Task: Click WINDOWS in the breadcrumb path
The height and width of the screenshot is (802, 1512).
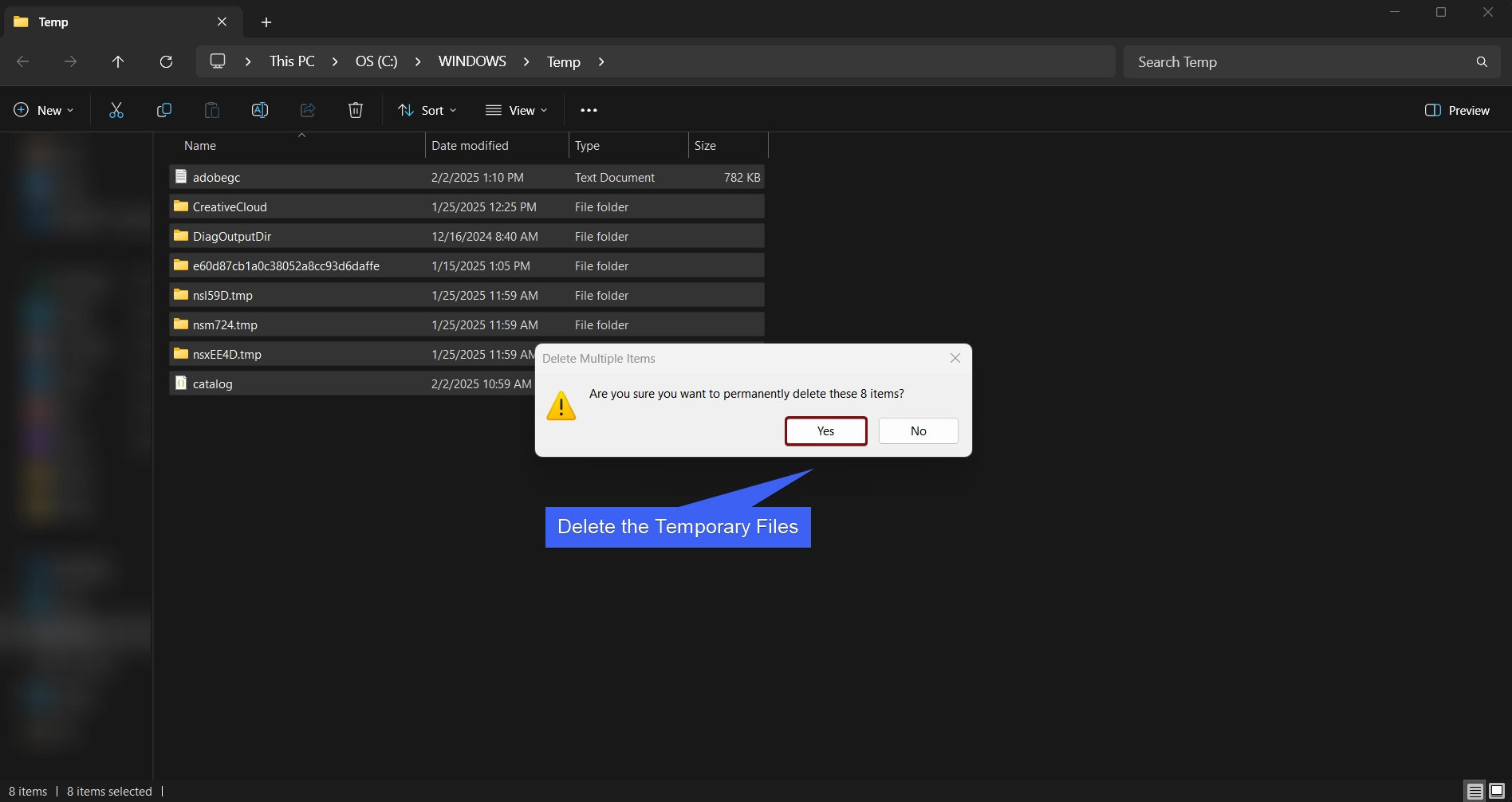Action: click(472, 61)
